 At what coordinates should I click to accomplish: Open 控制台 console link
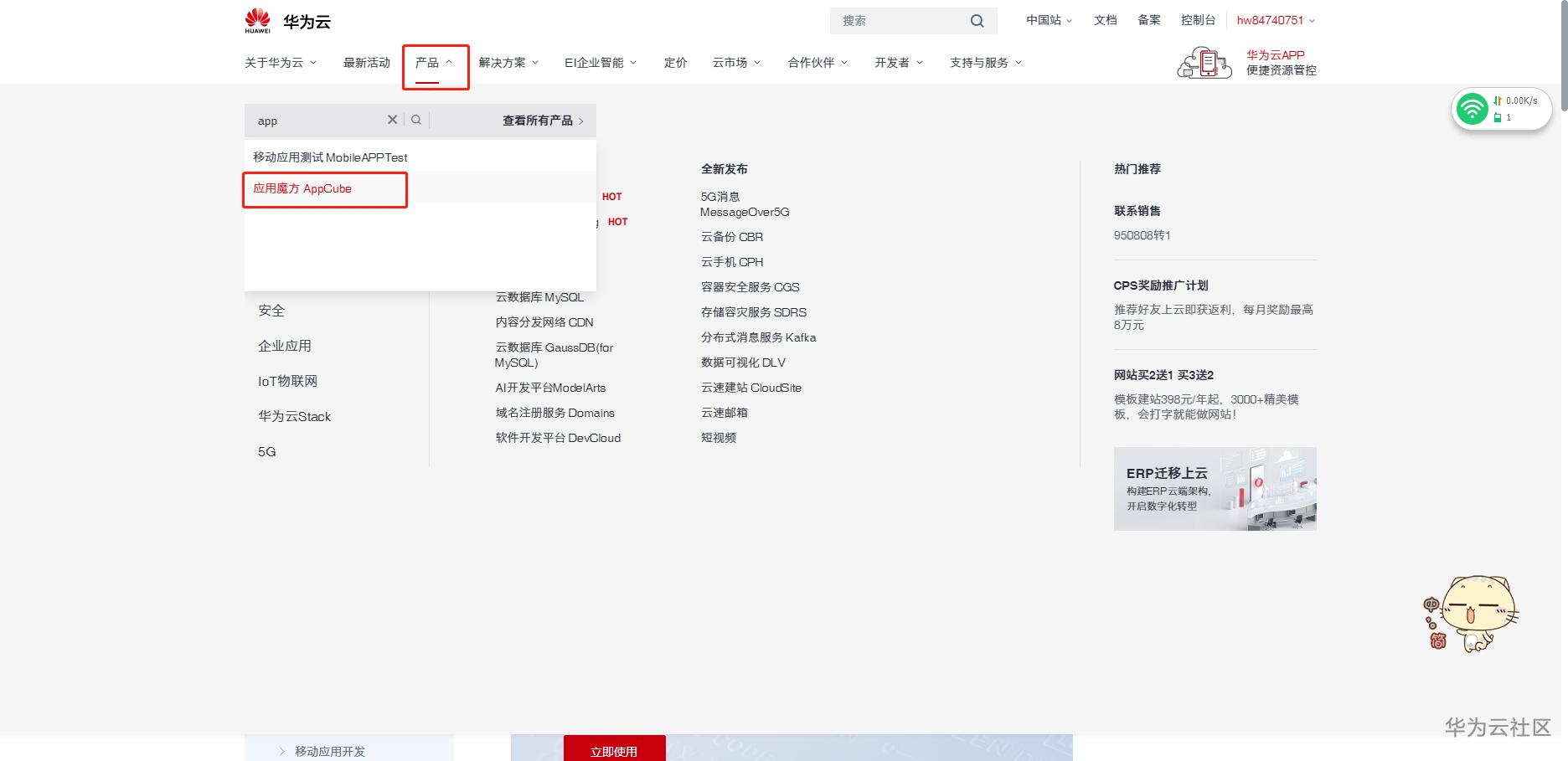click(x=1198, y=20)
